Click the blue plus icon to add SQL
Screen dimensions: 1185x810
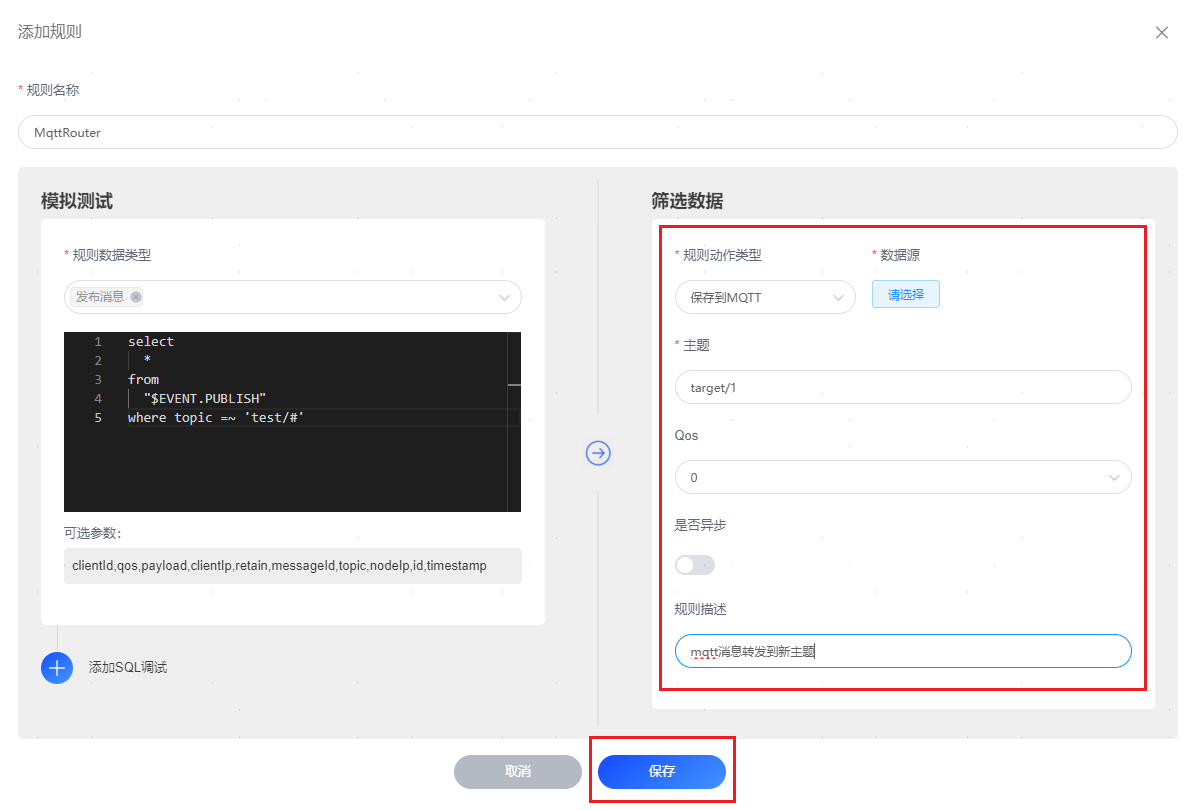coord(57,667)
